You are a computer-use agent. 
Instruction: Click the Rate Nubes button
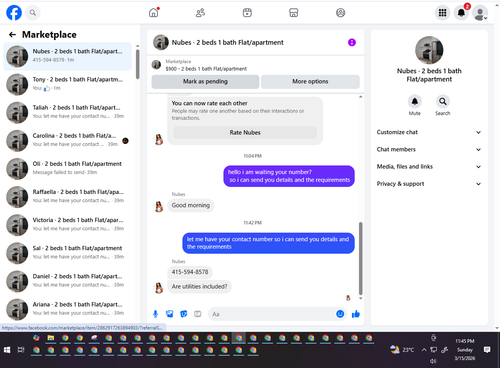(245, 132)
